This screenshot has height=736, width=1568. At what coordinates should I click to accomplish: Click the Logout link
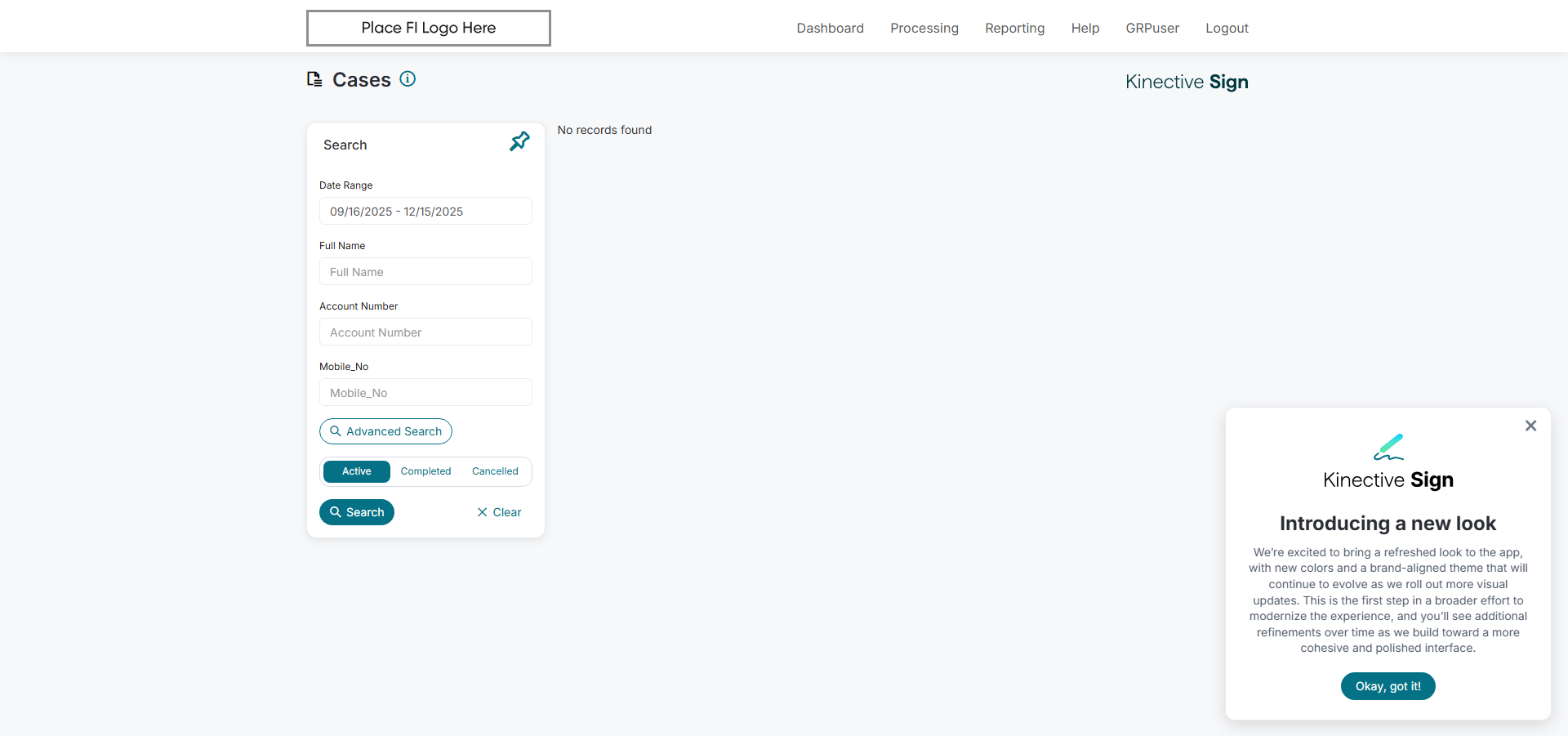pos(1227,28)
